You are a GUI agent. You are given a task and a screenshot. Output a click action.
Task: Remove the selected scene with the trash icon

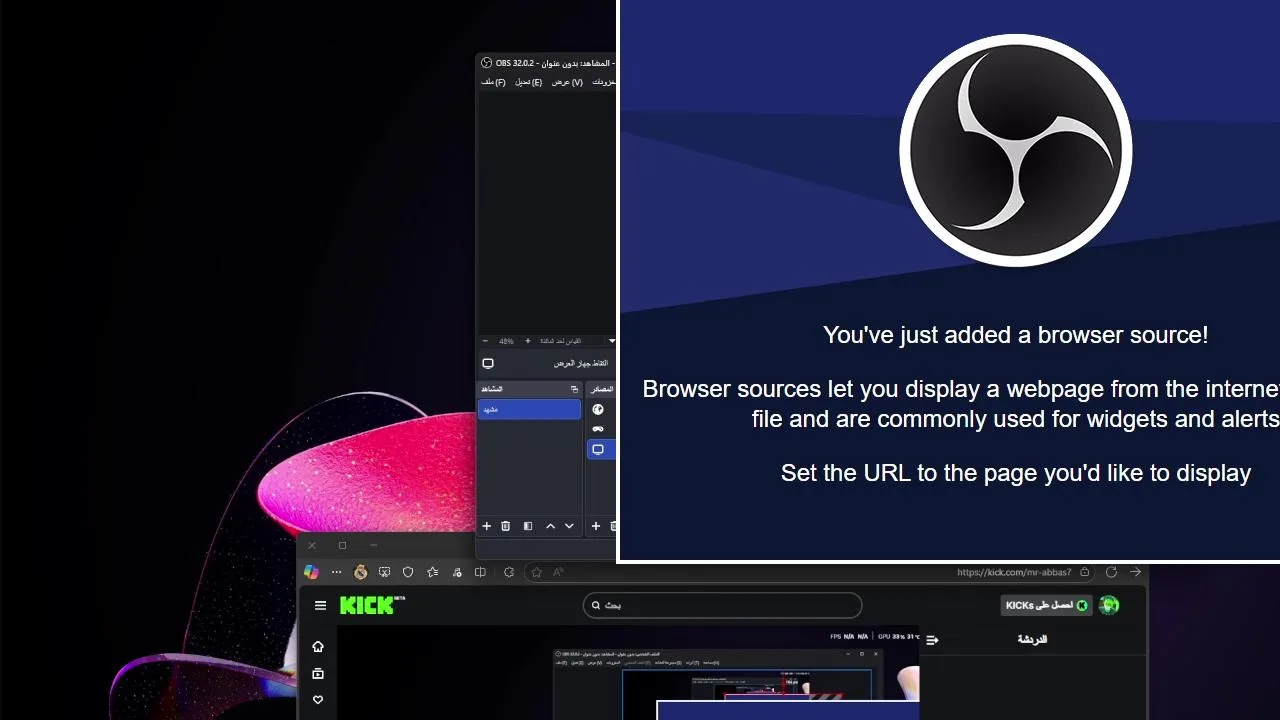(x=506, y=526)
